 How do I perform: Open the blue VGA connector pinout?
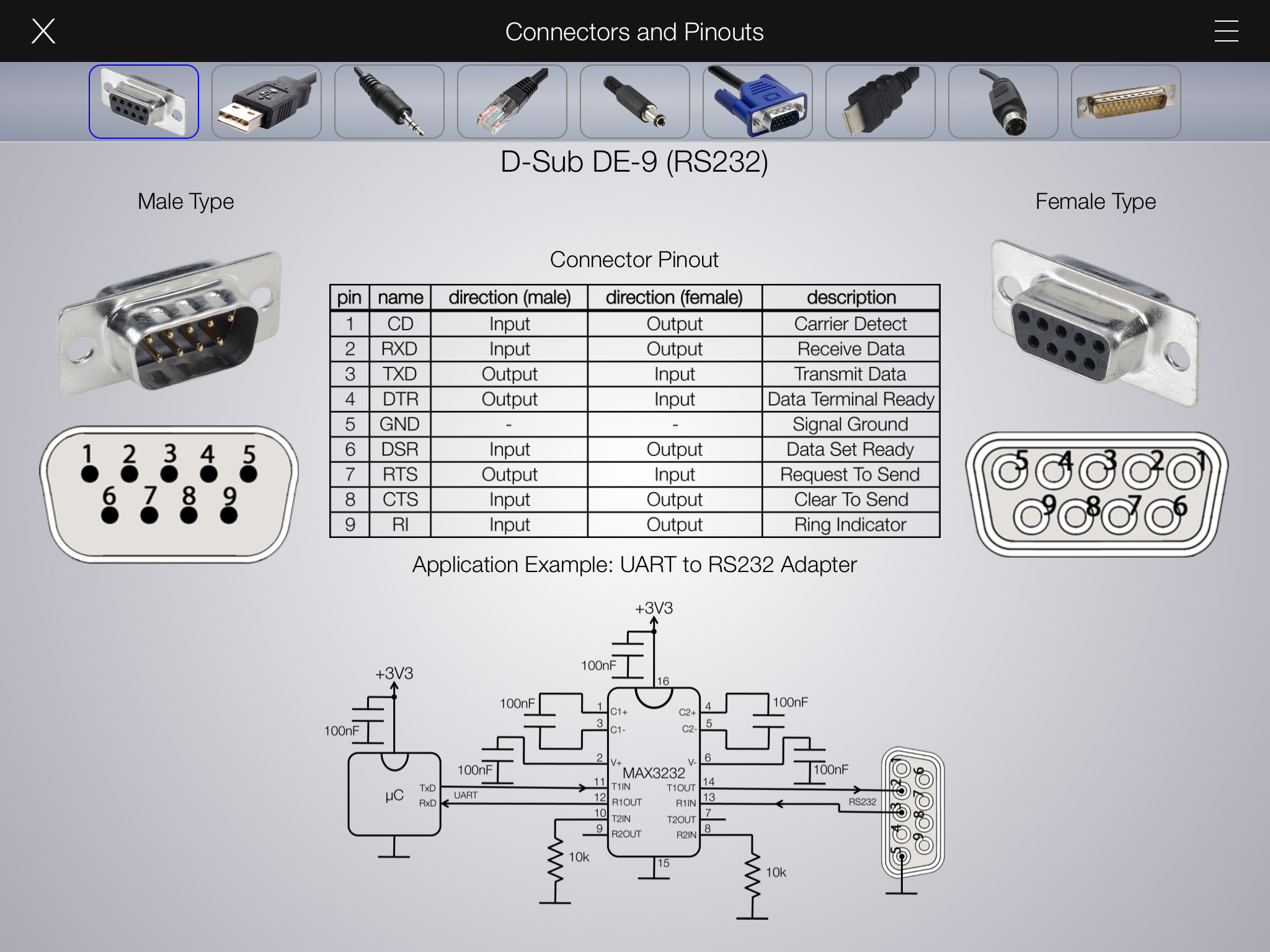pos(758,102)
